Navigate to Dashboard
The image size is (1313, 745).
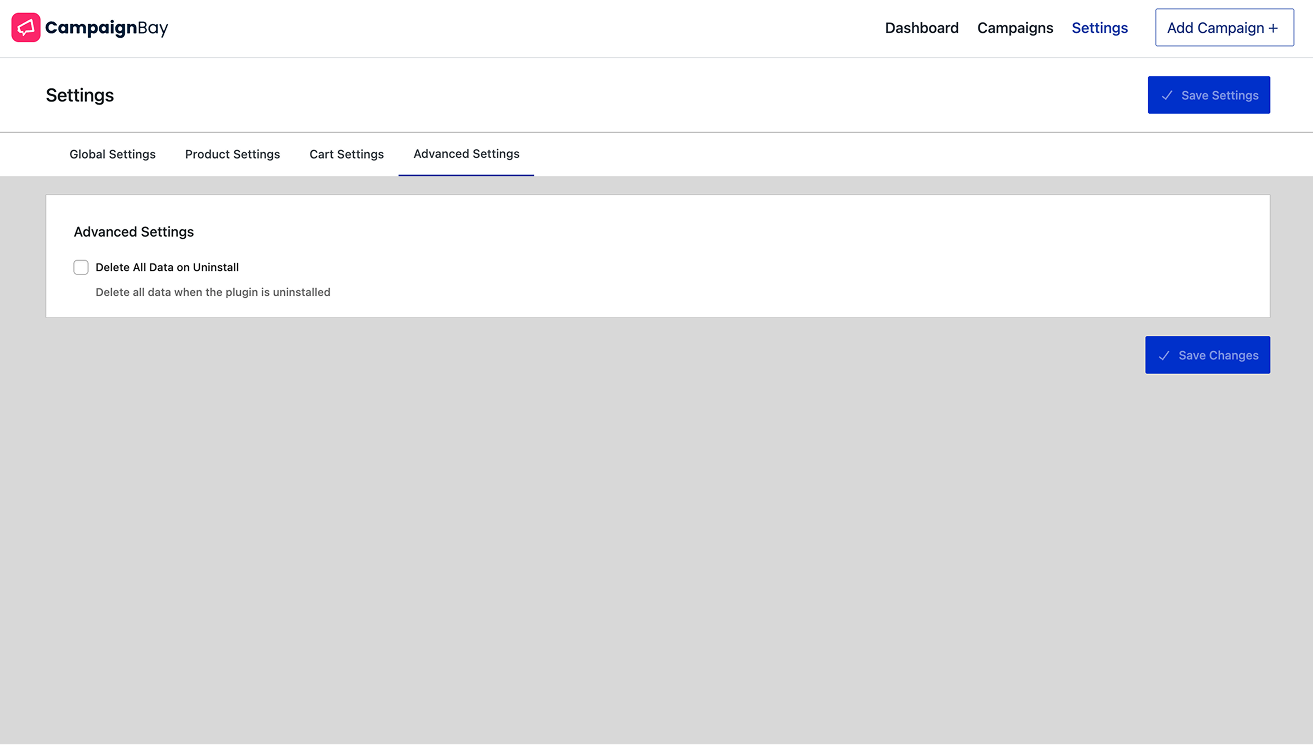tap(921, 28)
